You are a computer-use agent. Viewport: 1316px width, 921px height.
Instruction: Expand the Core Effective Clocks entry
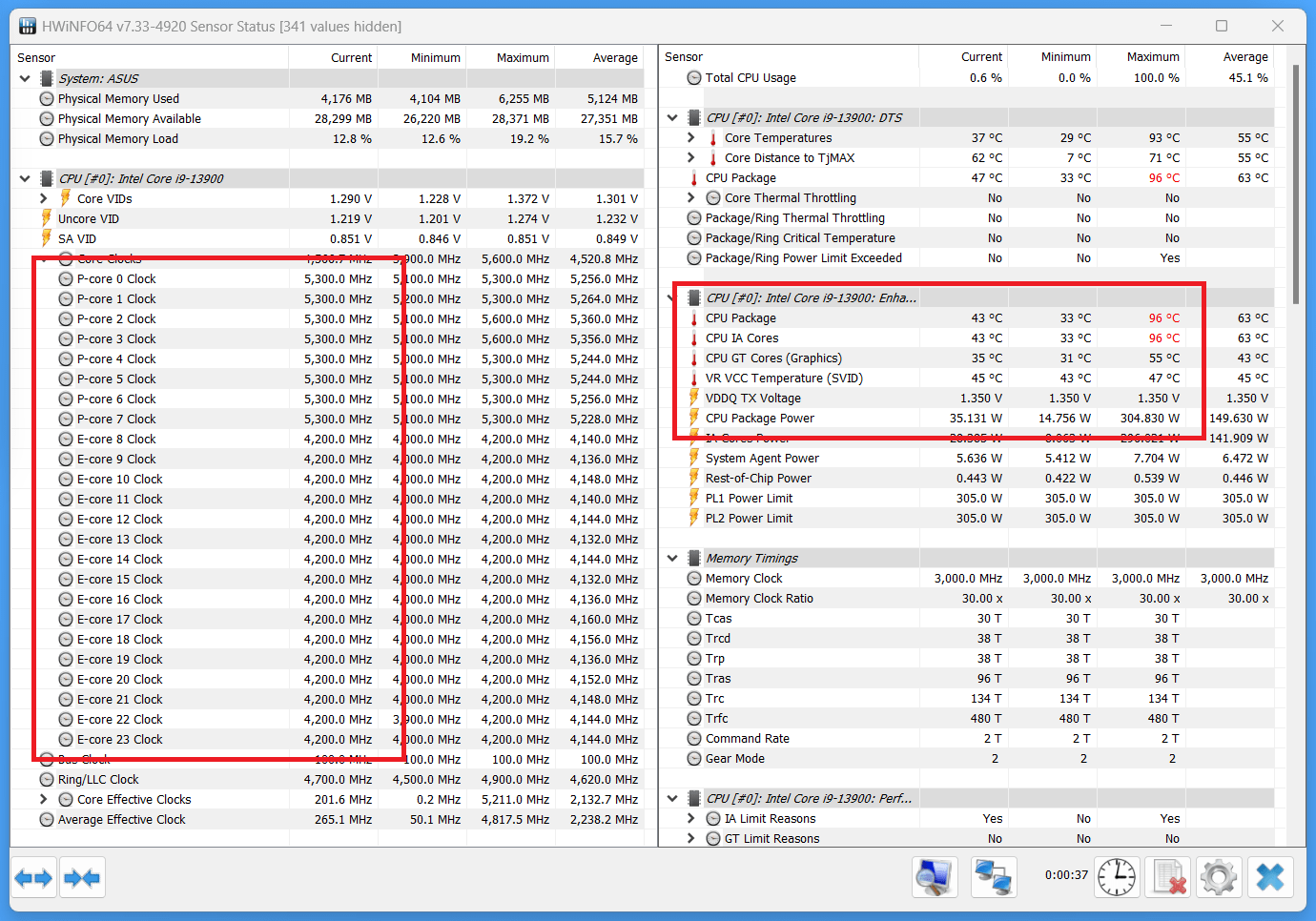(44, 800)
